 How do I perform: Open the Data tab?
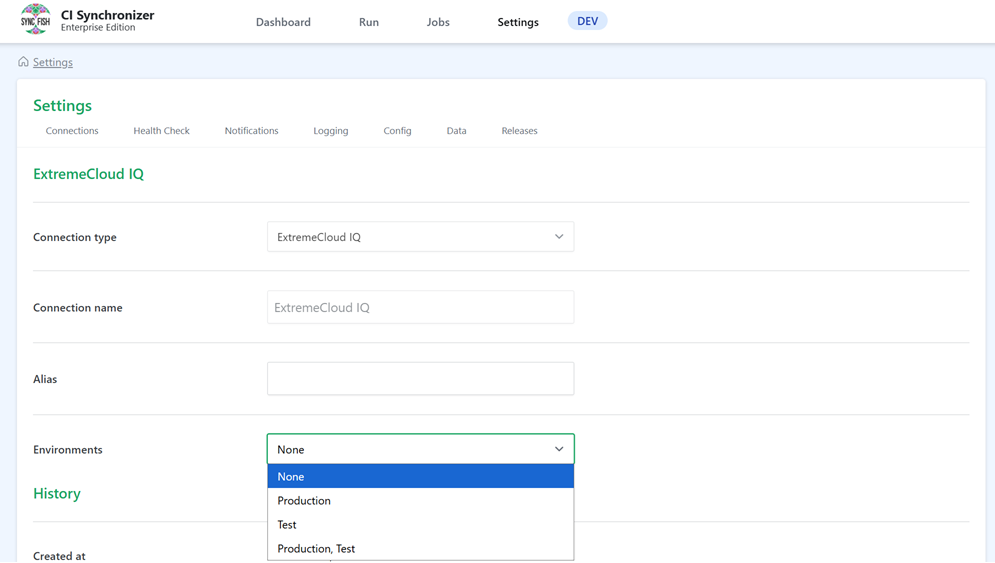[x=456, y=131]
